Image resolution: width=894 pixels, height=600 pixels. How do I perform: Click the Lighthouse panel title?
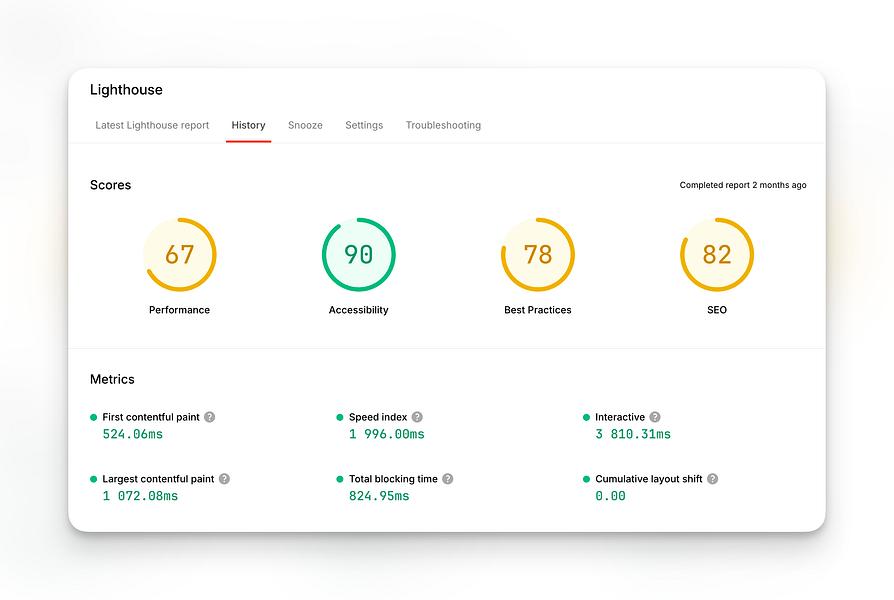point(126,90)
